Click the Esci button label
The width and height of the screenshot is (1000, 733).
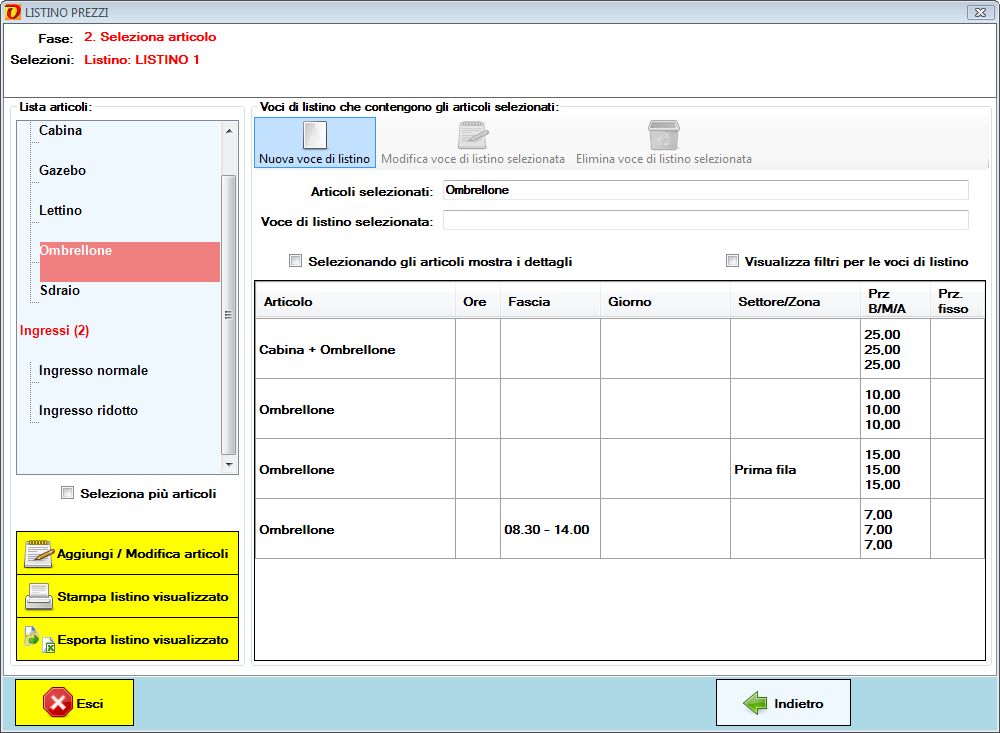point(90,703)
